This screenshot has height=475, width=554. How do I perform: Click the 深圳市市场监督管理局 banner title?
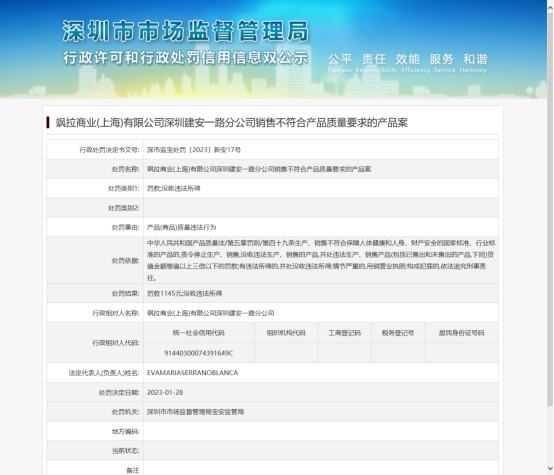point(186,31)
